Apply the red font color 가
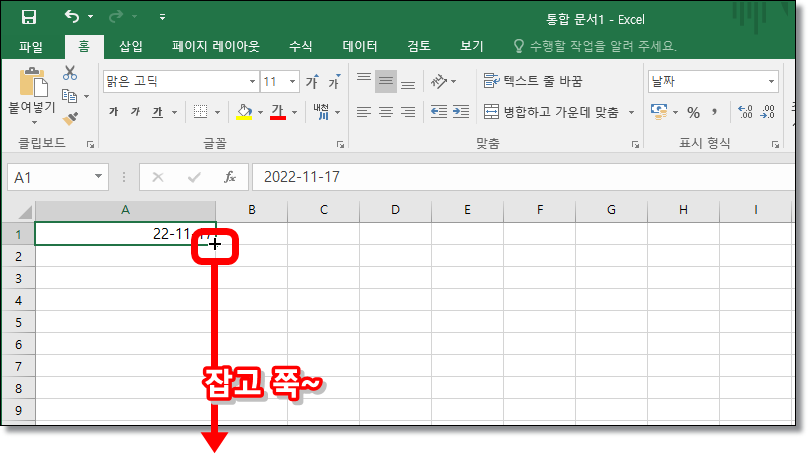Screen dimensions: 808x454 click(x=278, y=111)
